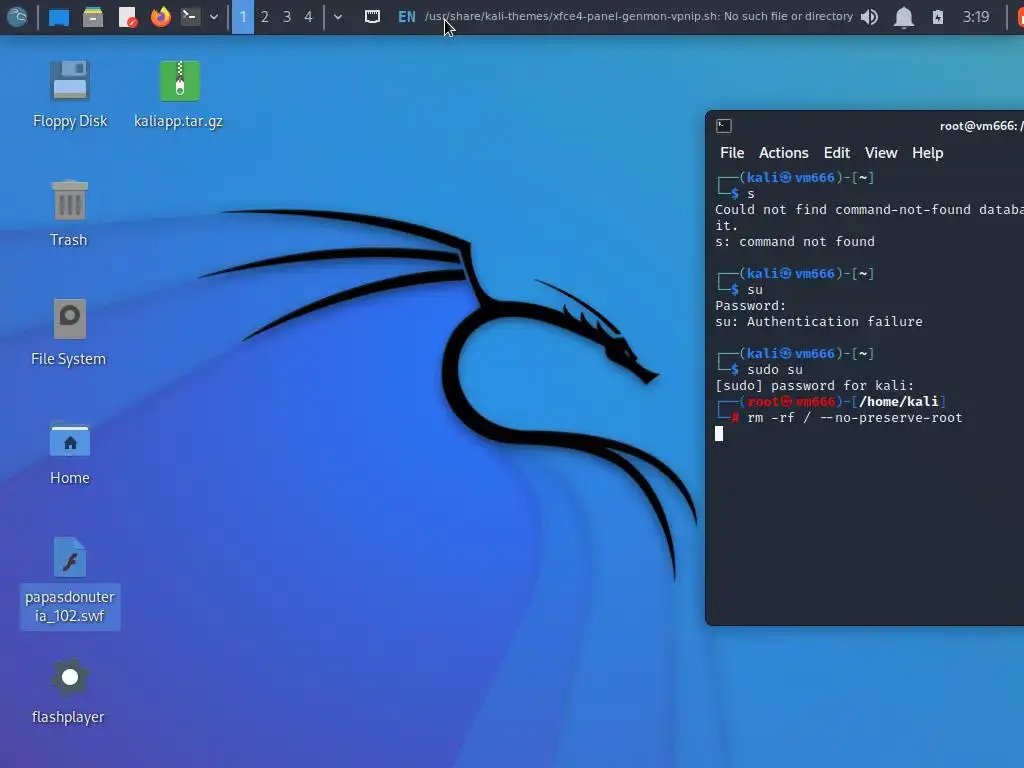Click the 'sudo su' command text

(775, 370)
